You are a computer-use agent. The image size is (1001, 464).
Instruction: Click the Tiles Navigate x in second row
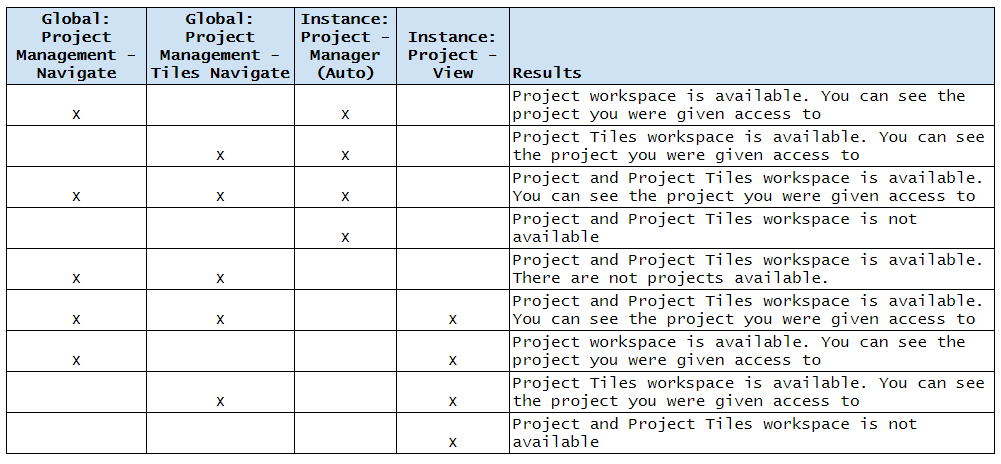pyautogui.click(x=220, y=155)
